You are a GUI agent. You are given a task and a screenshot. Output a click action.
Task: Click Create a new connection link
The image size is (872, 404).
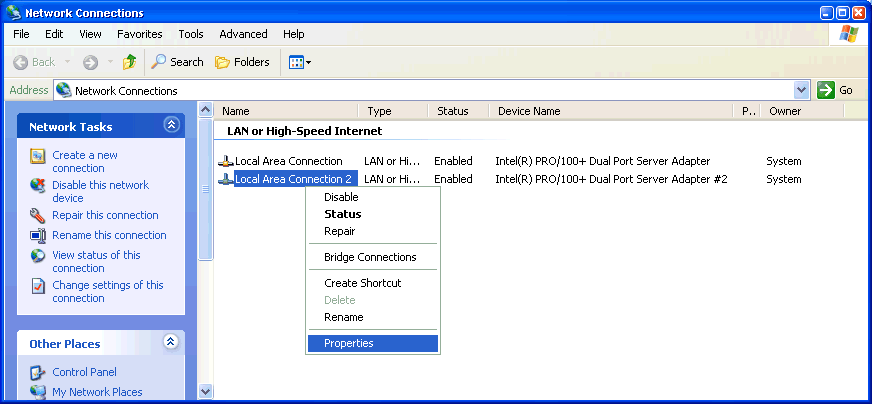(x=85, y=161)
